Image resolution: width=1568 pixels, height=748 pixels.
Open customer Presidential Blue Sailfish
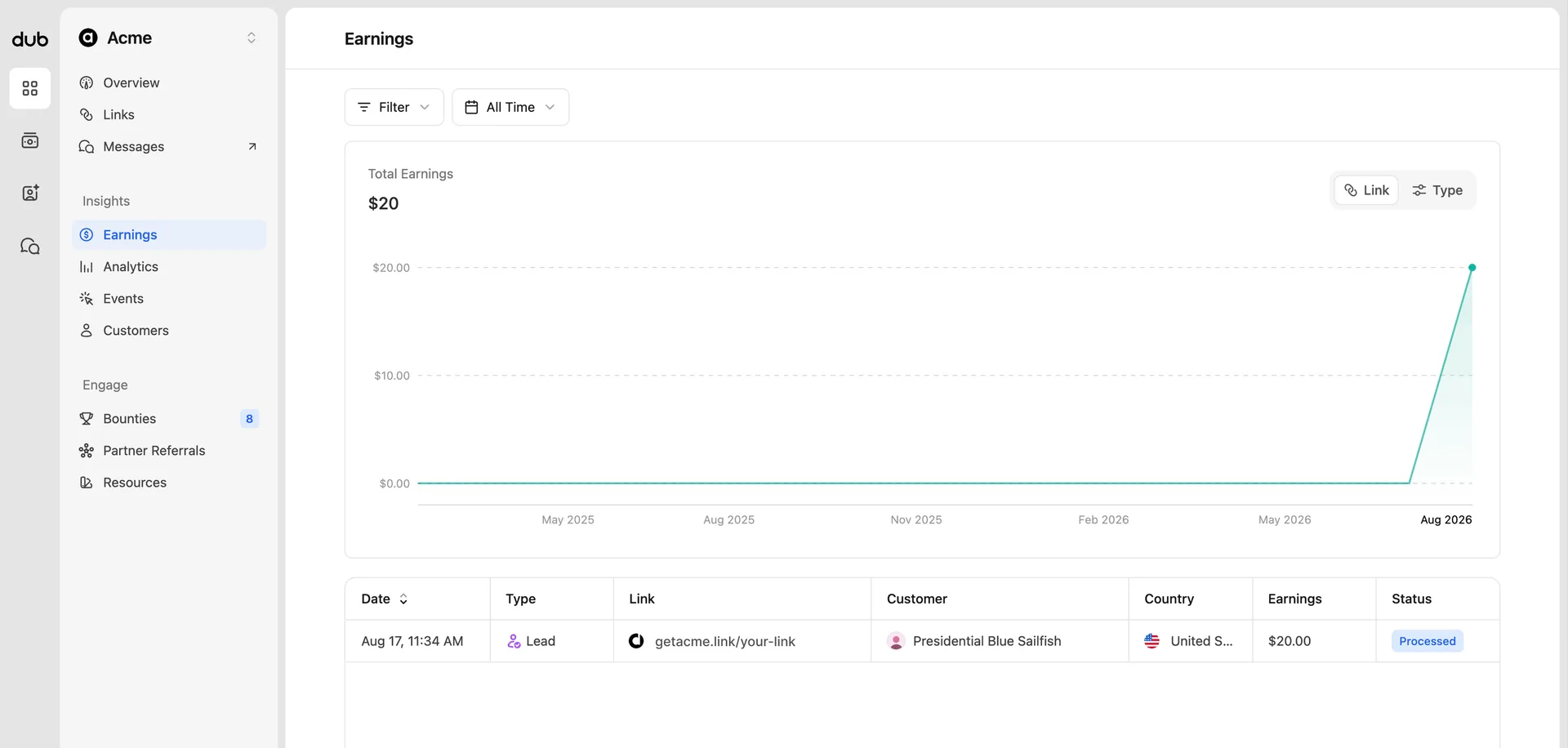(x=987, y=642)
